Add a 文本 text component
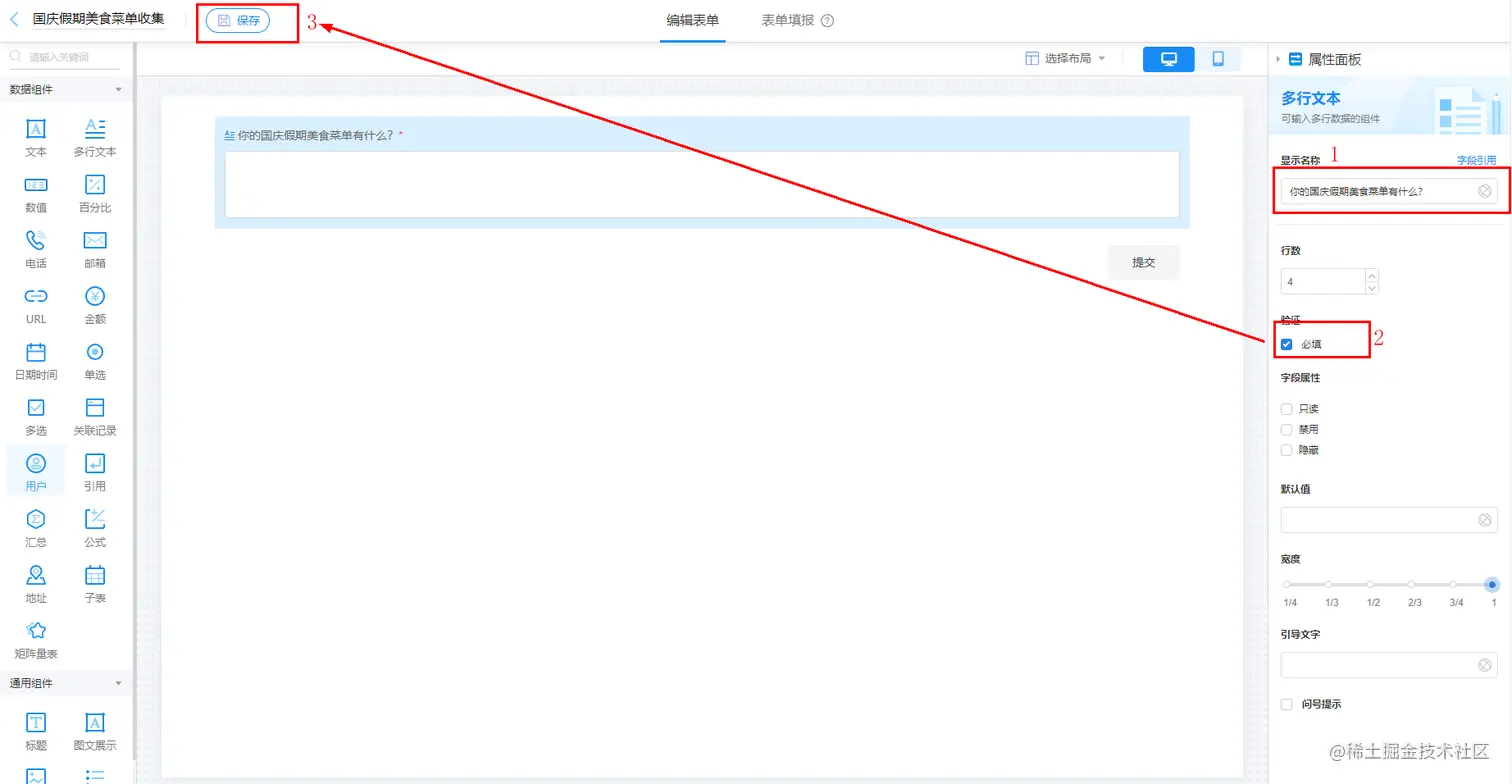The width and height of the screenshot is (1512, 784). coord(36,138)
